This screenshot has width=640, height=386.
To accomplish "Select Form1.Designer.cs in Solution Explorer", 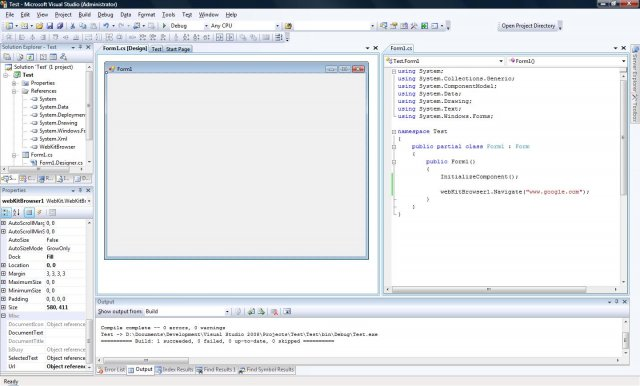I will pyautogui.click(x=61, y=163).
